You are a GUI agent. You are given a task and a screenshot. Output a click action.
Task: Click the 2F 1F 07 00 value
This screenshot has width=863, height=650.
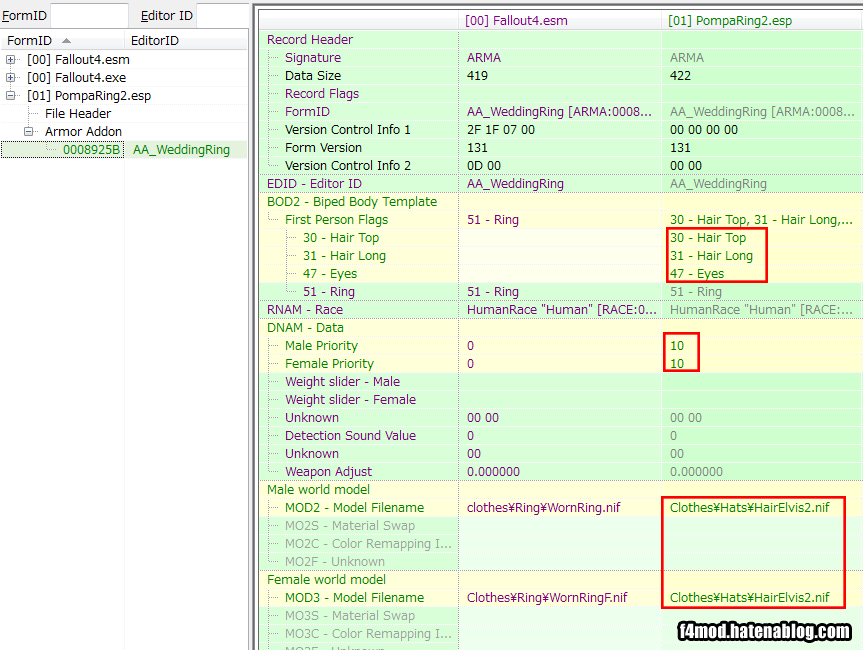click(x=501, y=130)
